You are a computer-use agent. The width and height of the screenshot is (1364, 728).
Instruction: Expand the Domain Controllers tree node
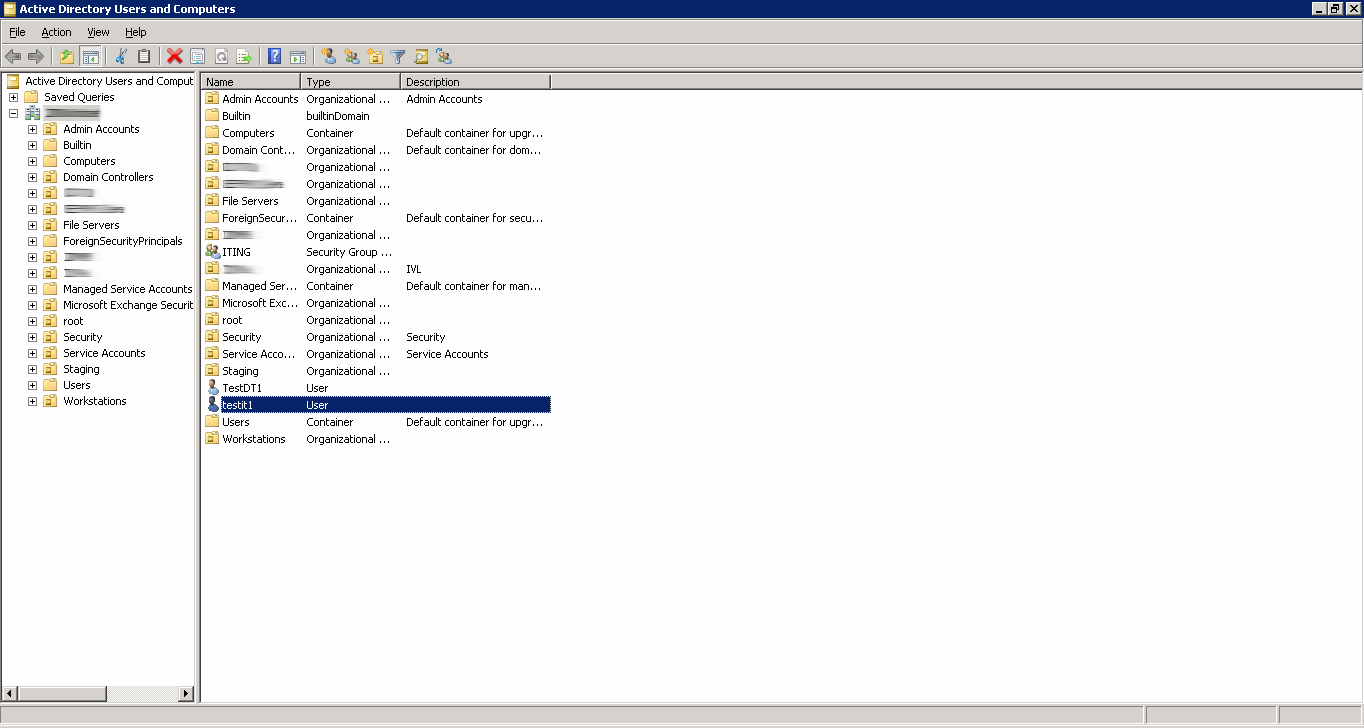[31, 177]
